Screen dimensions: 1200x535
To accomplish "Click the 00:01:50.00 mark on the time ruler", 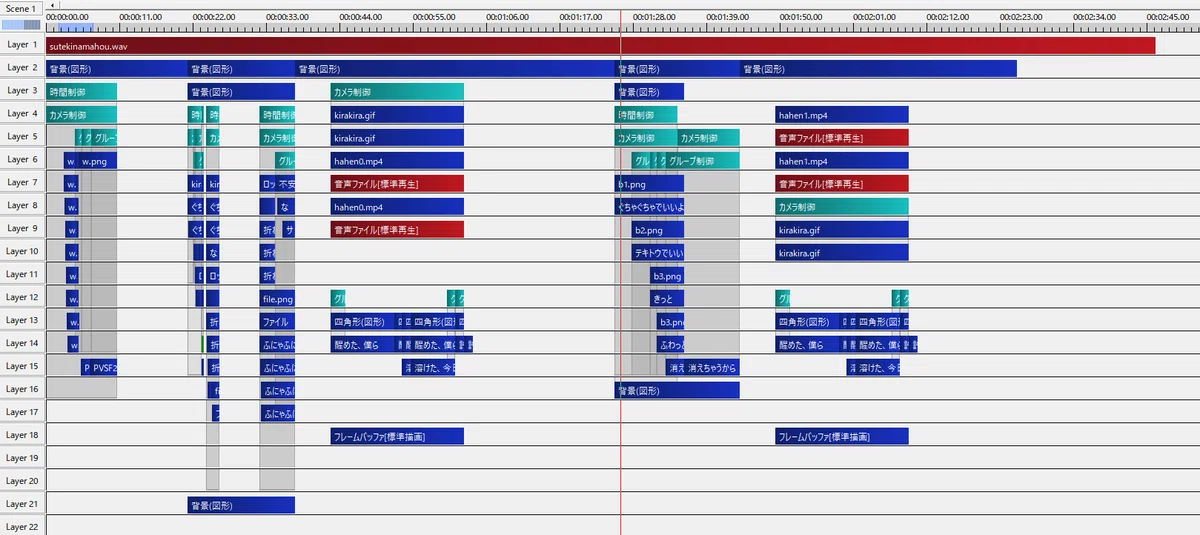I will point(801,17).
